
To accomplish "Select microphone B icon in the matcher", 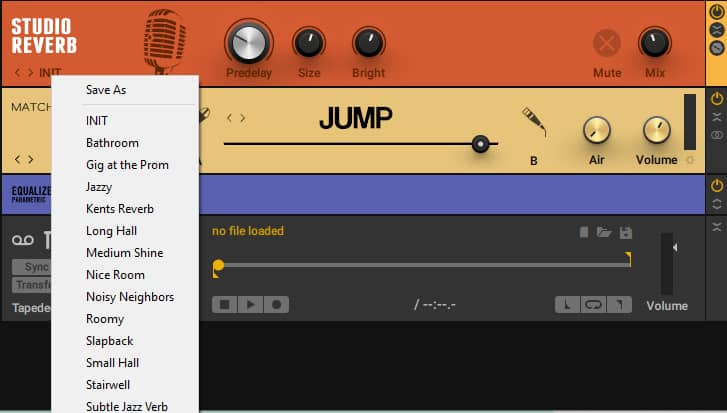I will [533, 123].
